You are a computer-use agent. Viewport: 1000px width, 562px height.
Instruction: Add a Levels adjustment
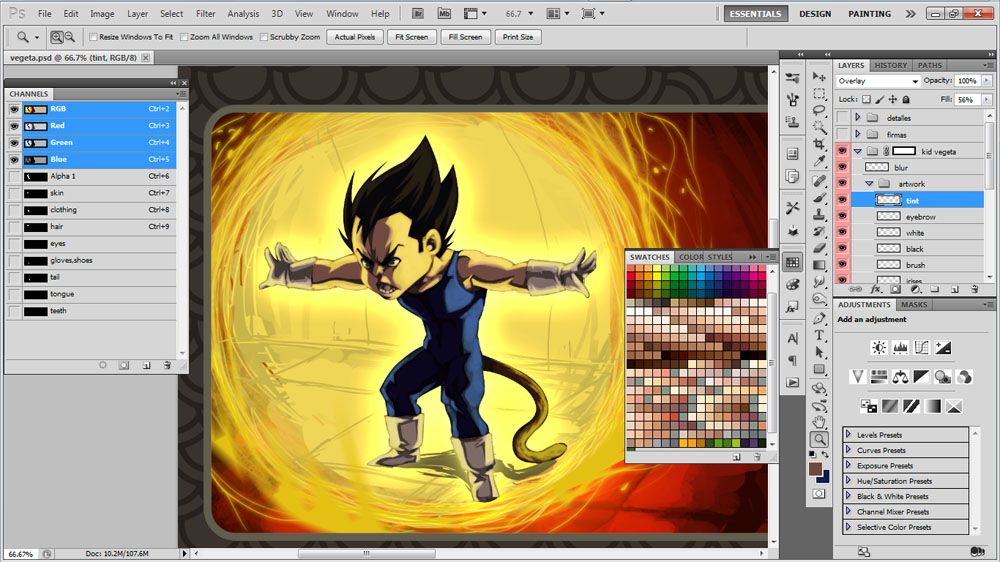[901, 348]
